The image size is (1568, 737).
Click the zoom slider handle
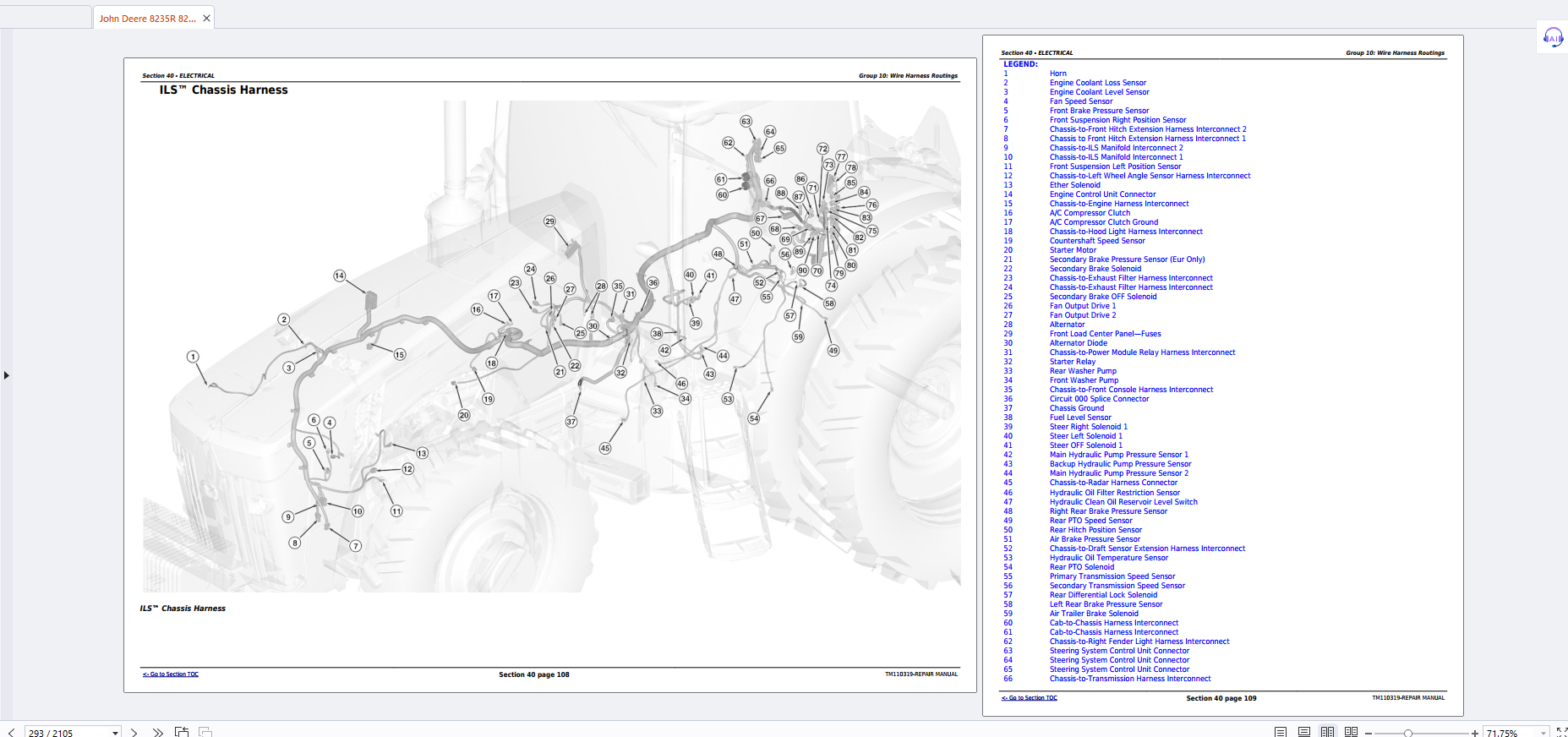pos(1408,733)
